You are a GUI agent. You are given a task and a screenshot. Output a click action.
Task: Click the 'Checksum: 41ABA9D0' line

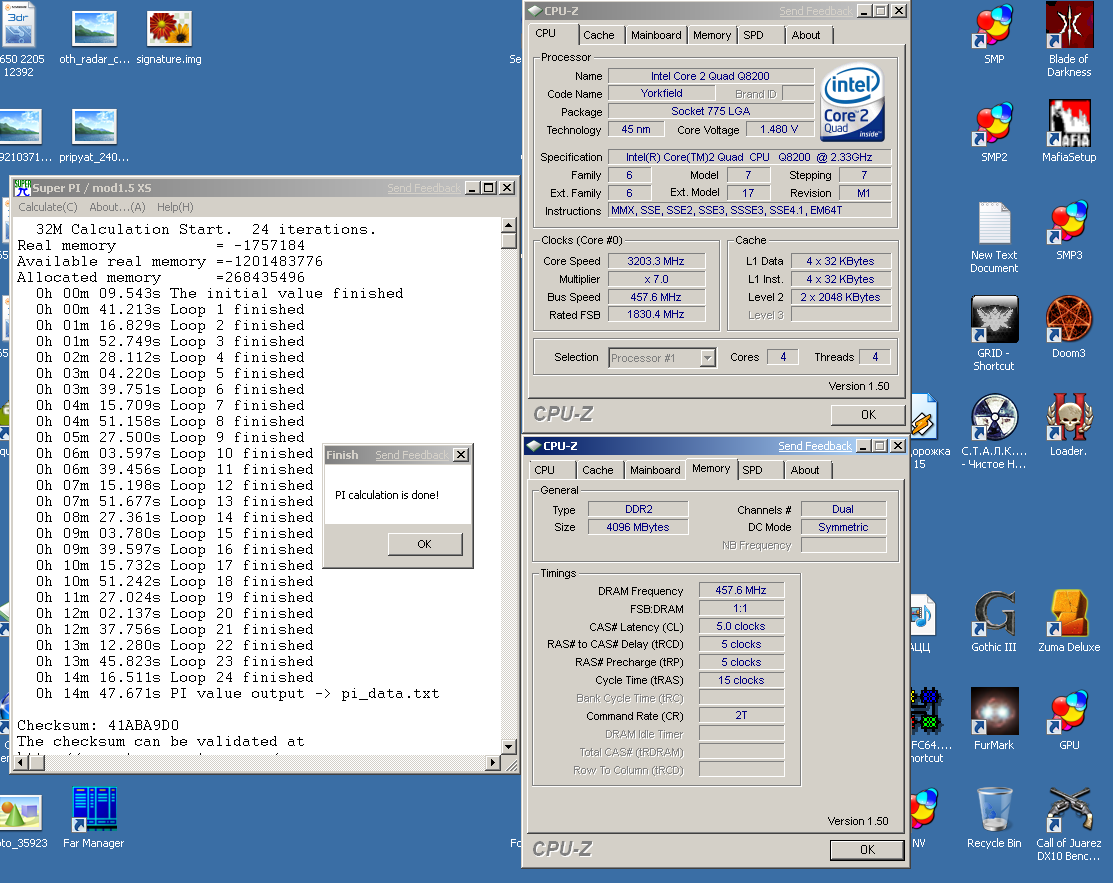tap(98, 725)
